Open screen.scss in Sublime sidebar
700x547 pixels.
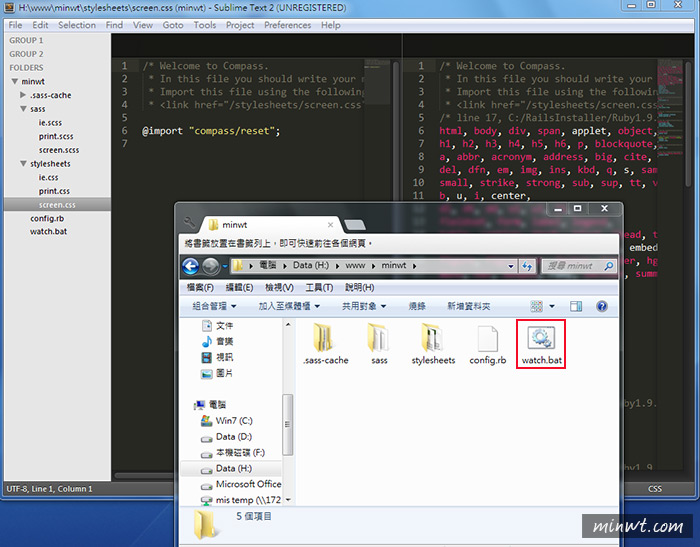point(58,150)
